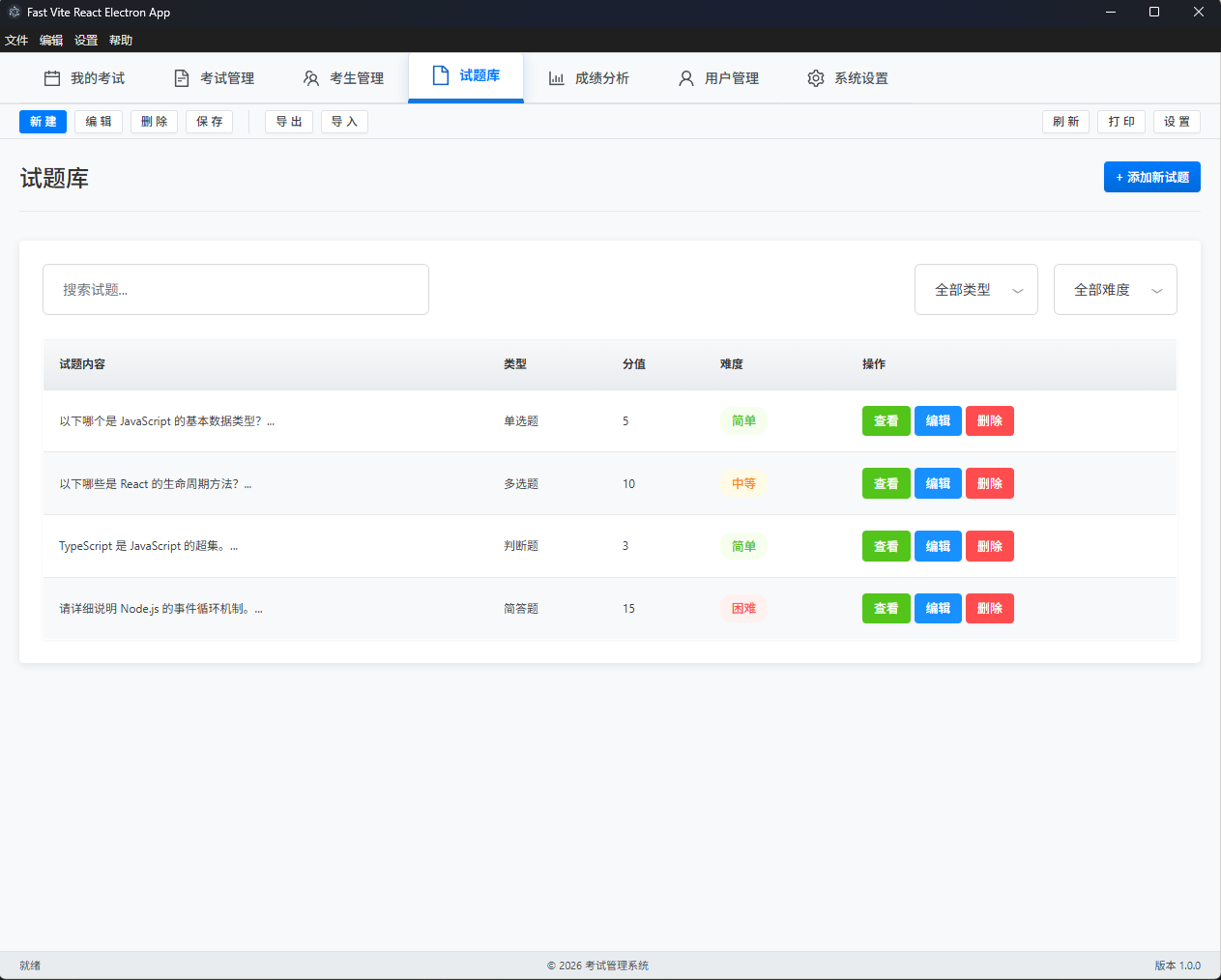Click the 设置 toolbar button on right
The width and height of the screenshot is (1221, 980).
click(x=1177, y=122)
